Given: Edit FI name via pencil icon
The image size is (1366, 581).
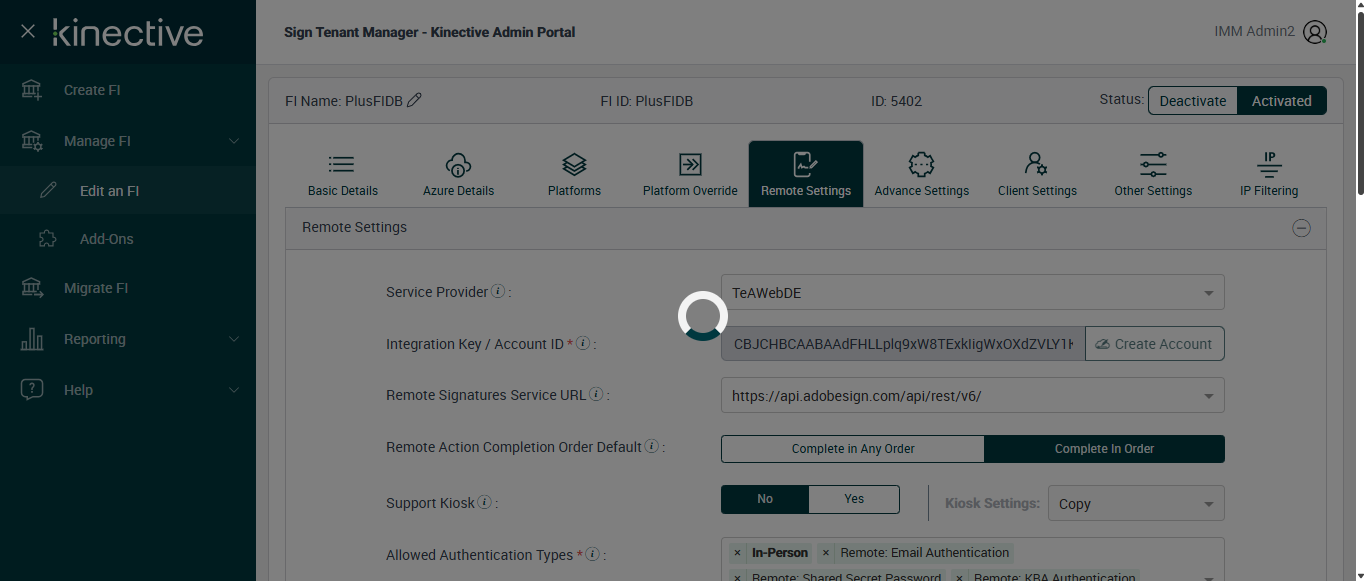Looking at the screenshot, I should coord(414,100).
